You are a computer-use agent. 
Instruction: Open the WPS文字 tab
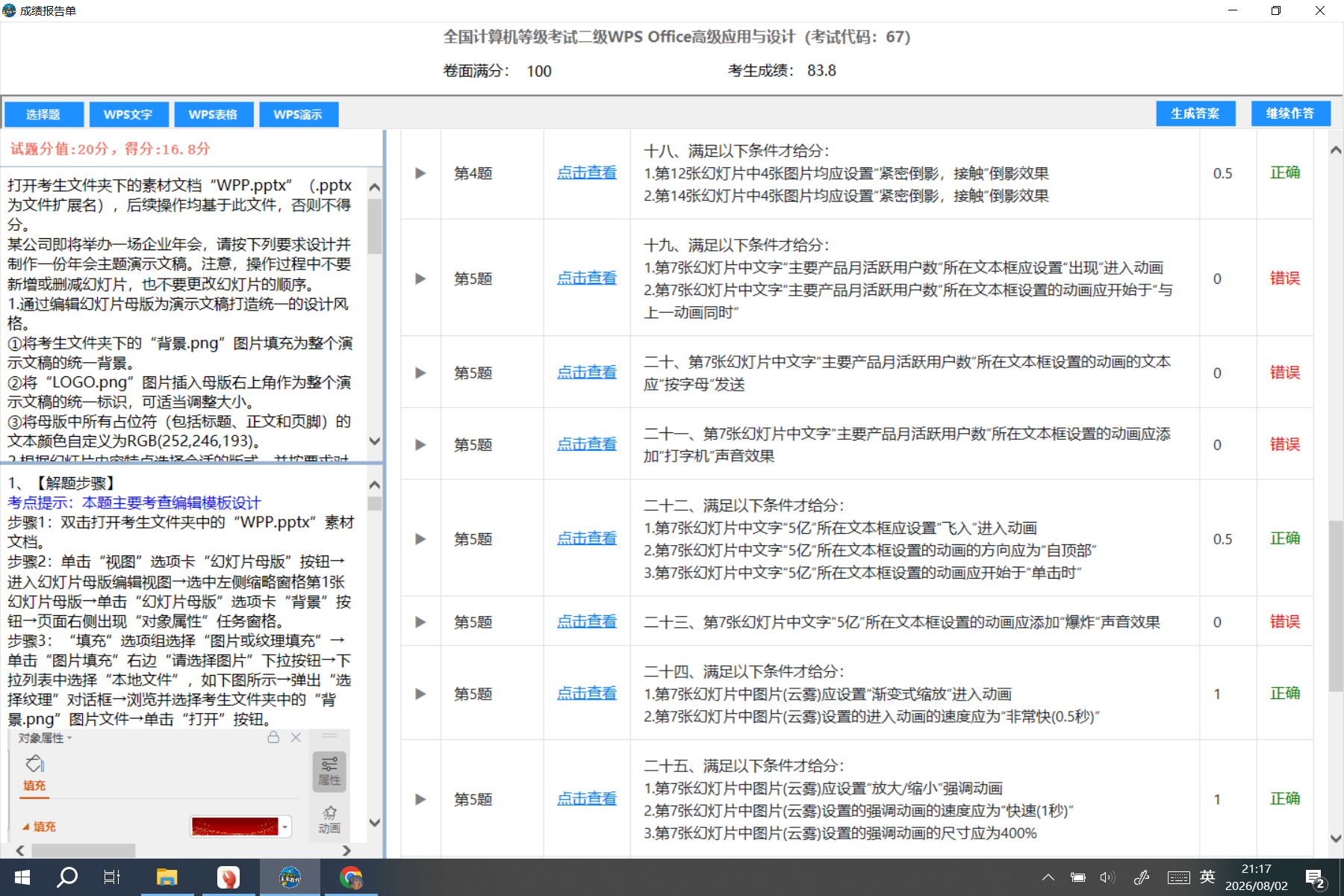click(x=128, y=114)
